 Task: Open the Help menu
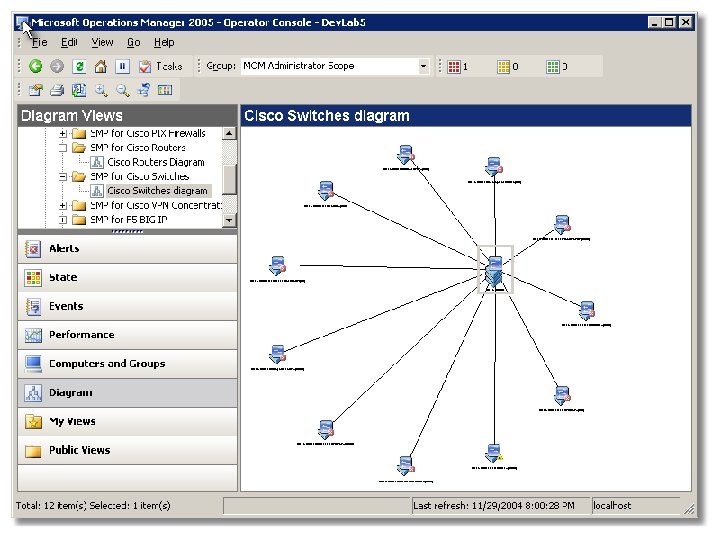[x=164, y=42]
